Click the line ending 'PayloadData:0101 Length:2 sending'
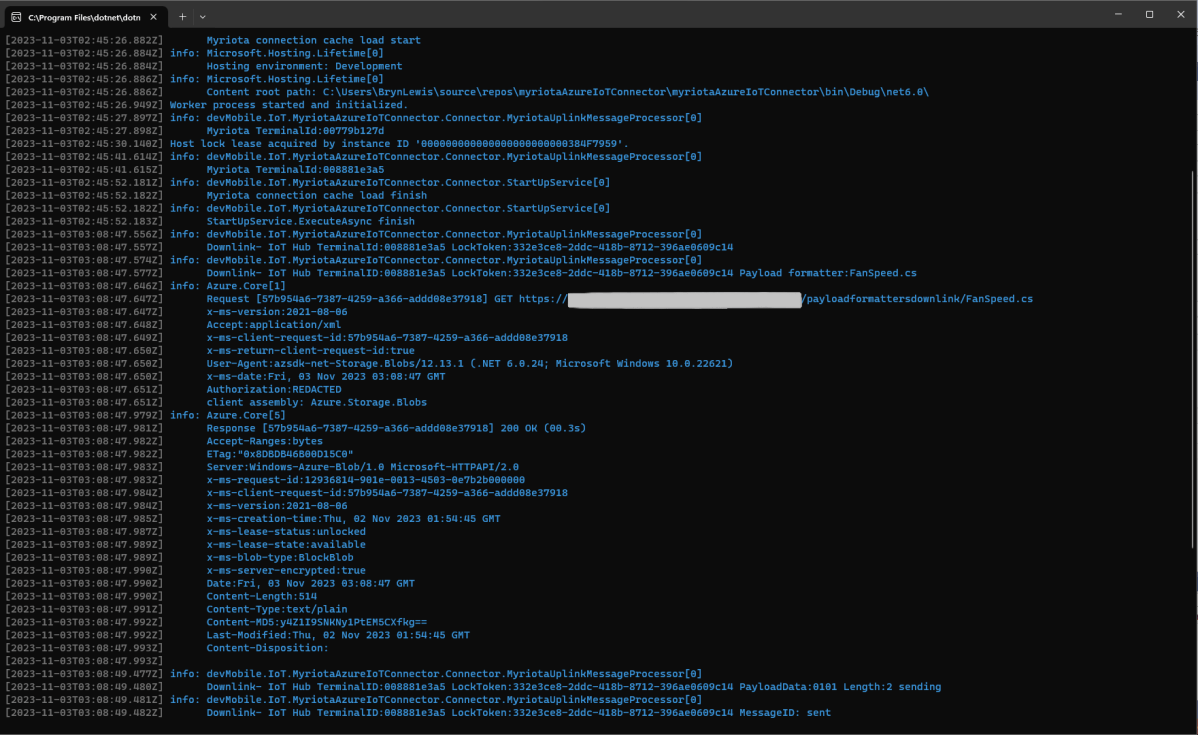The width and height of the screenshot is (1198, 735). 573,688
